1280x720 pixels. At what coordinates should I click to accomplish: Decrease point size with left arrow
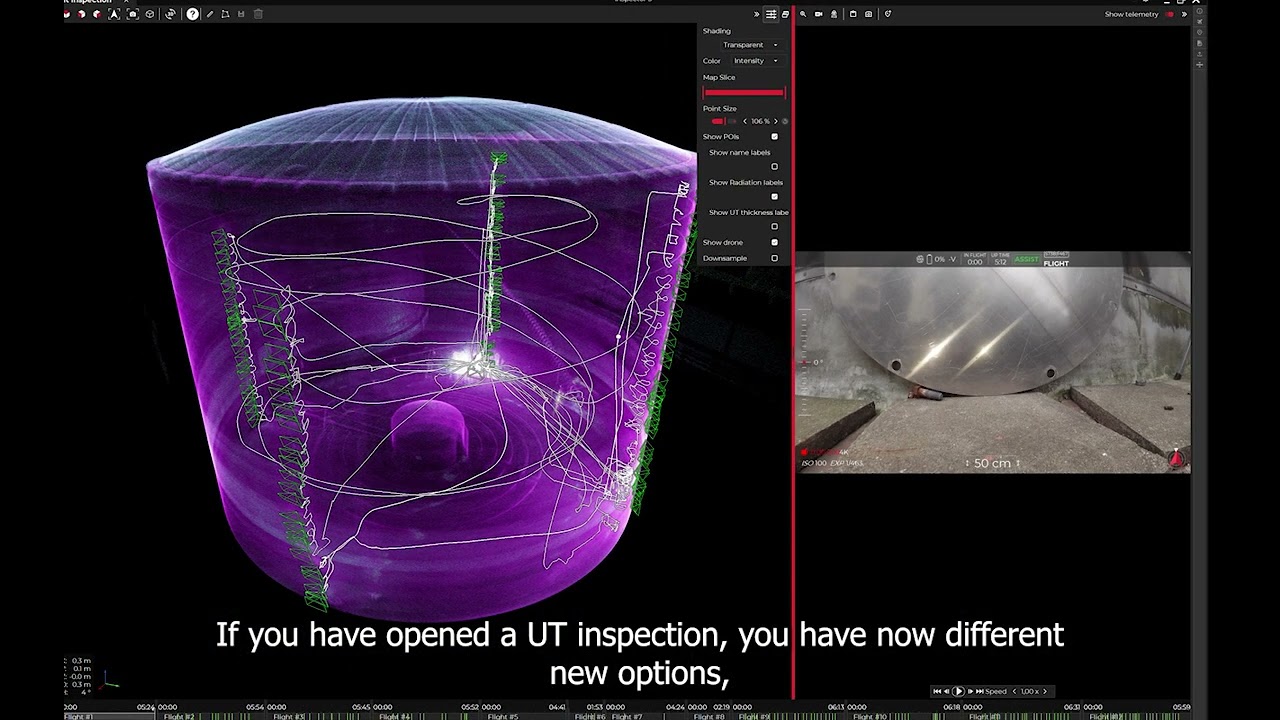tap(745, 121)
